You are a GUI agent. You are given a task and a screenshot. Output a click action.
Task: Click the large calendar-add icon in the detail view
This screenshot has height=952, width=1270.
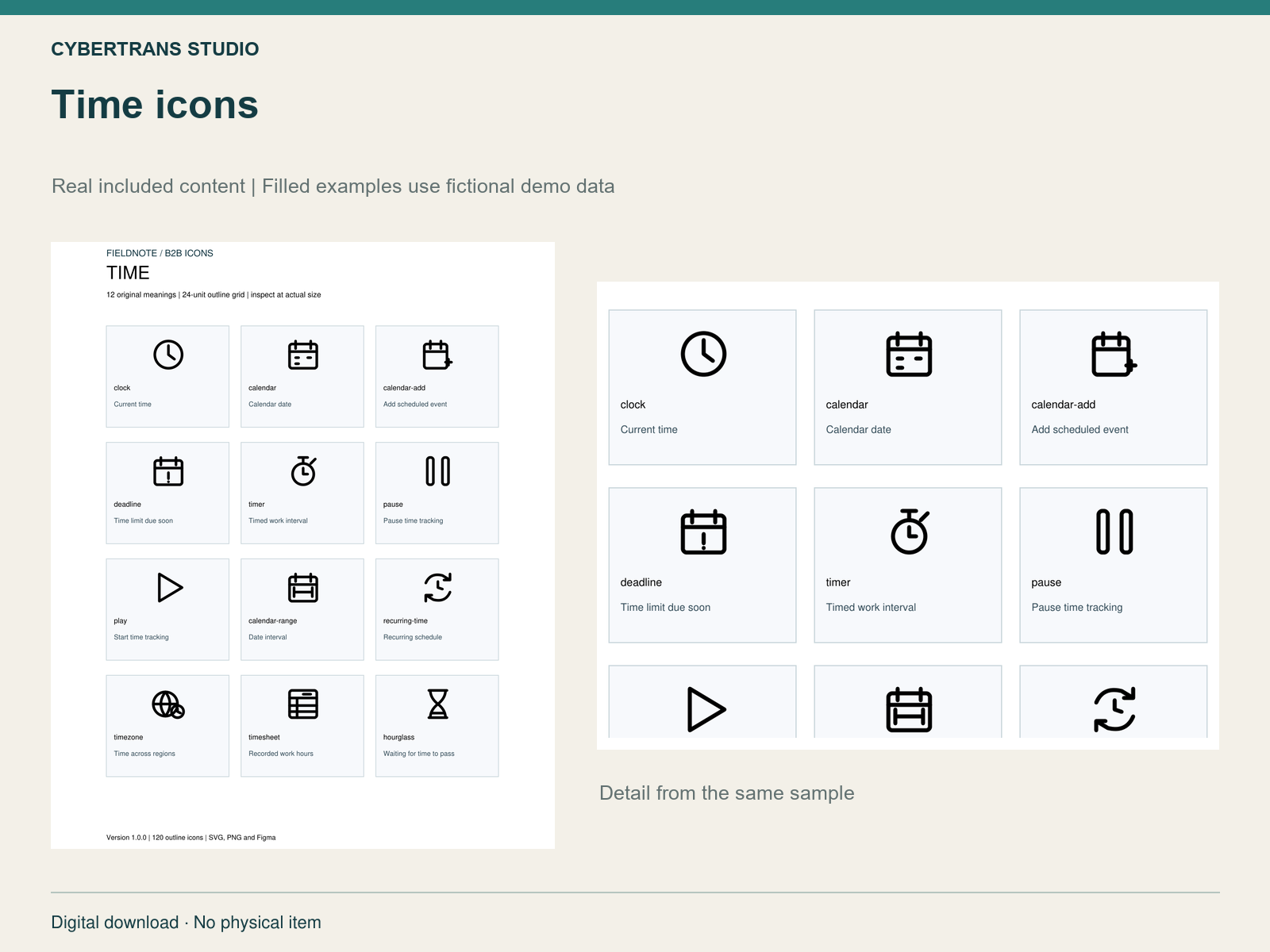[1114, 354]
